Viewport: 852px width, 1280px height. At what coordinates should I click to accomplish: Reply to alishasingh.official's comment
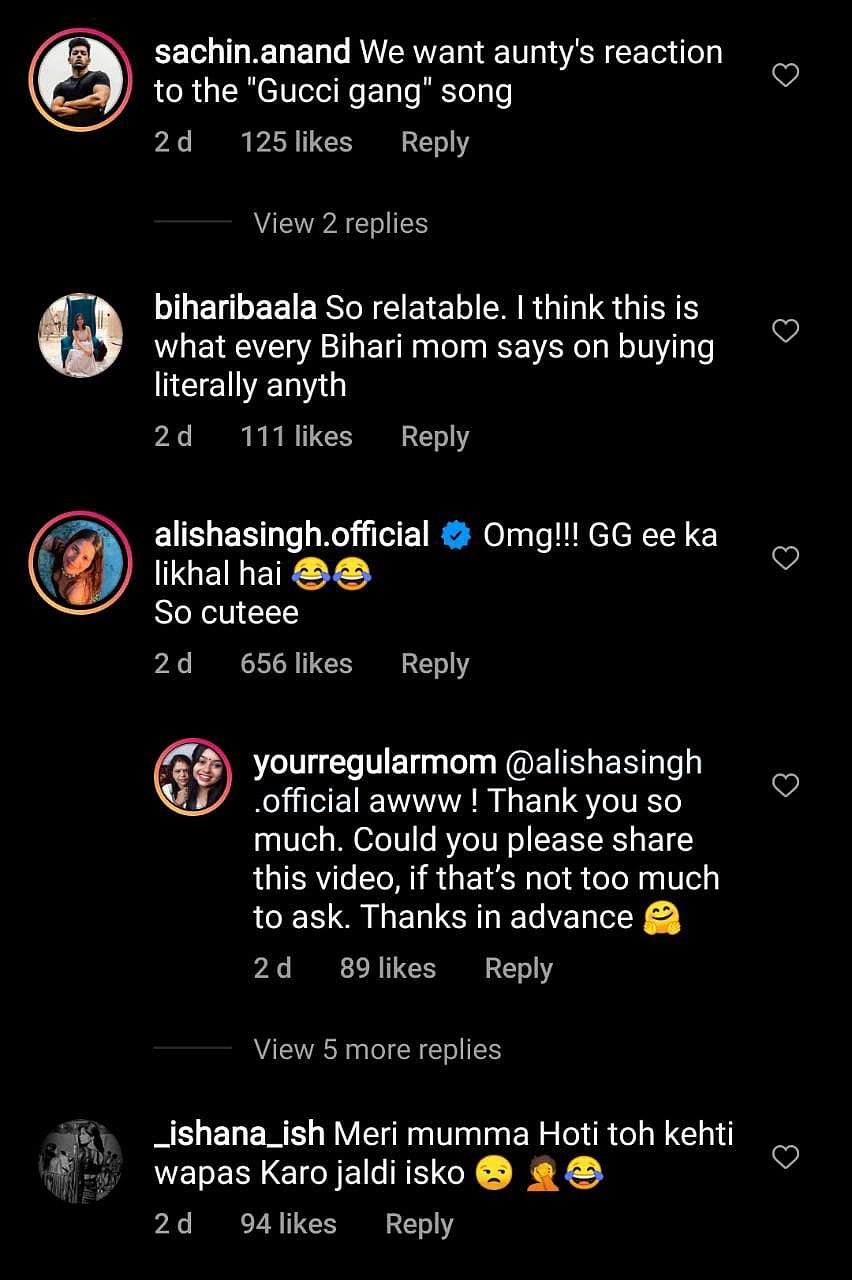pos(434,663)
